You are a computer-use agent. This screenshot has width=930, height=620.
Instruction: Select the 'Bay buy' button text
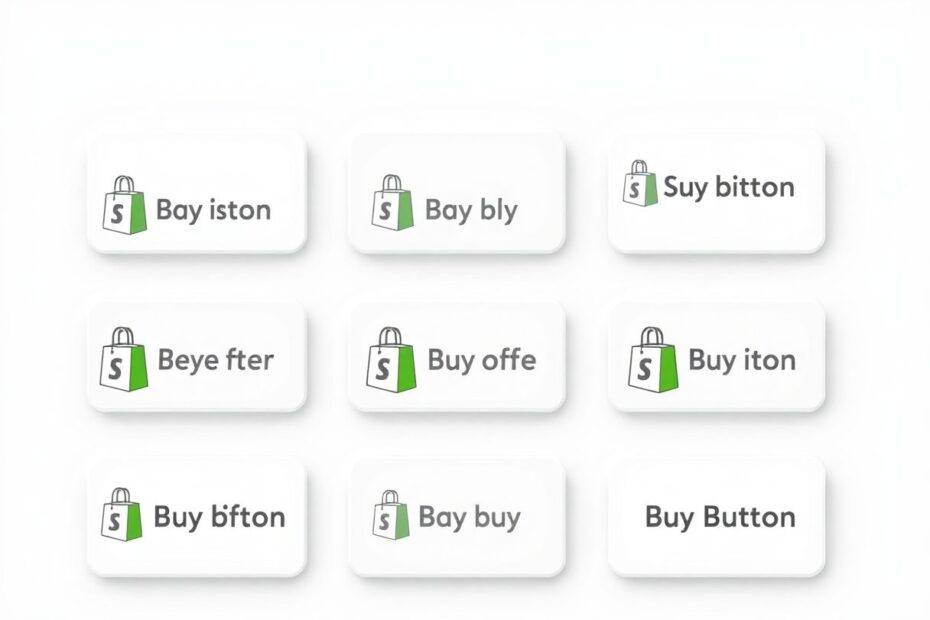tap(469, 517)
